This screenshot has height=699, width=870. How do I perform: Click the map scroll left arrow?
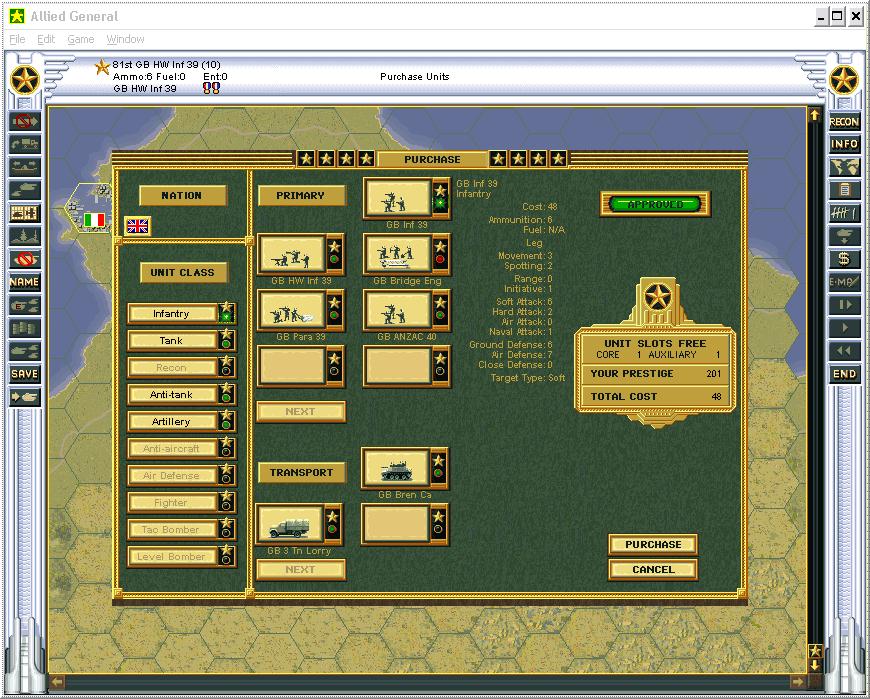click(x=57, y=681)
